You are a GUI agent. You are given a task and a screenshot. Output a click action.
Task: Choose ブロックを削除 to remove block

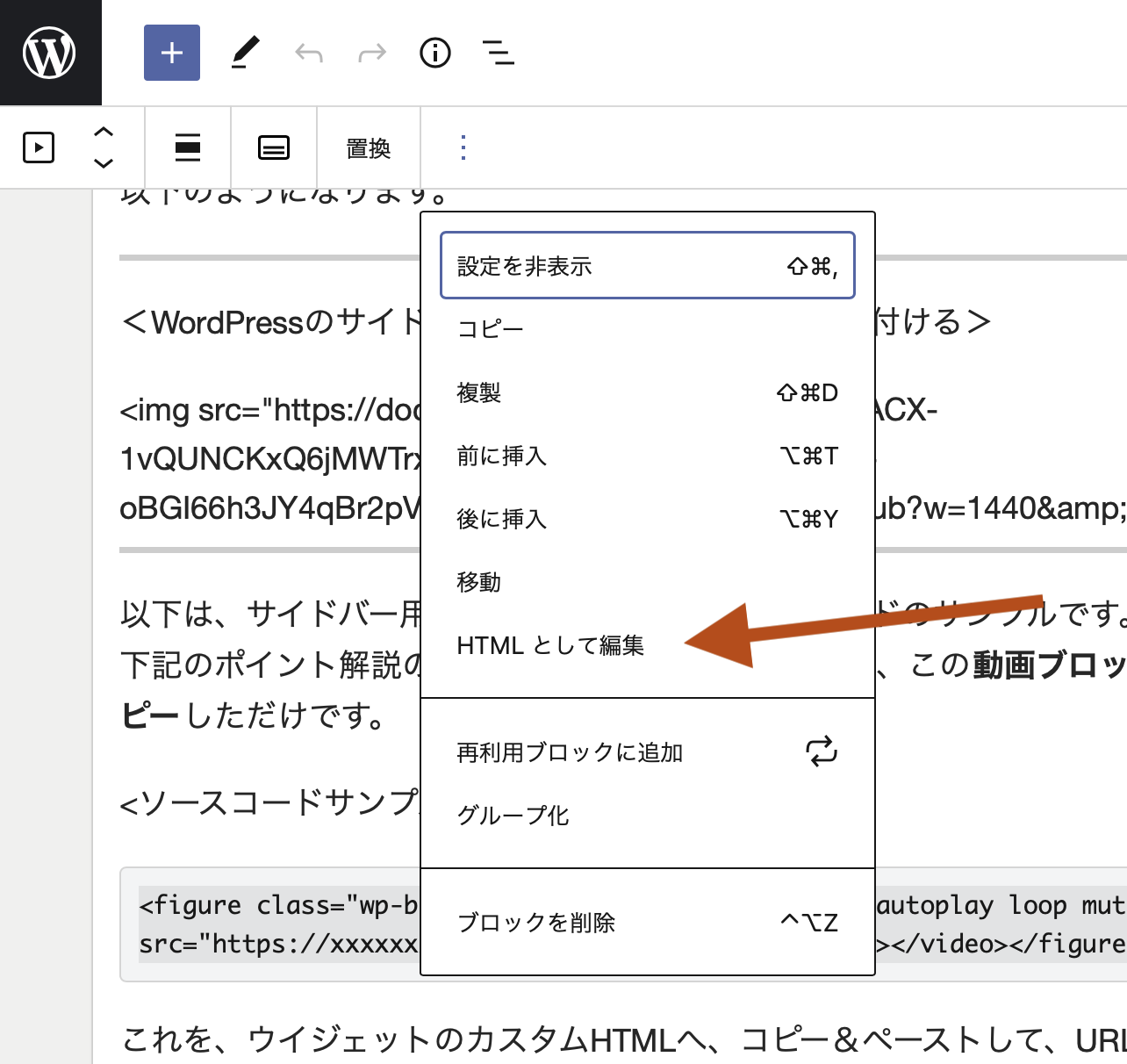point(536,923)
